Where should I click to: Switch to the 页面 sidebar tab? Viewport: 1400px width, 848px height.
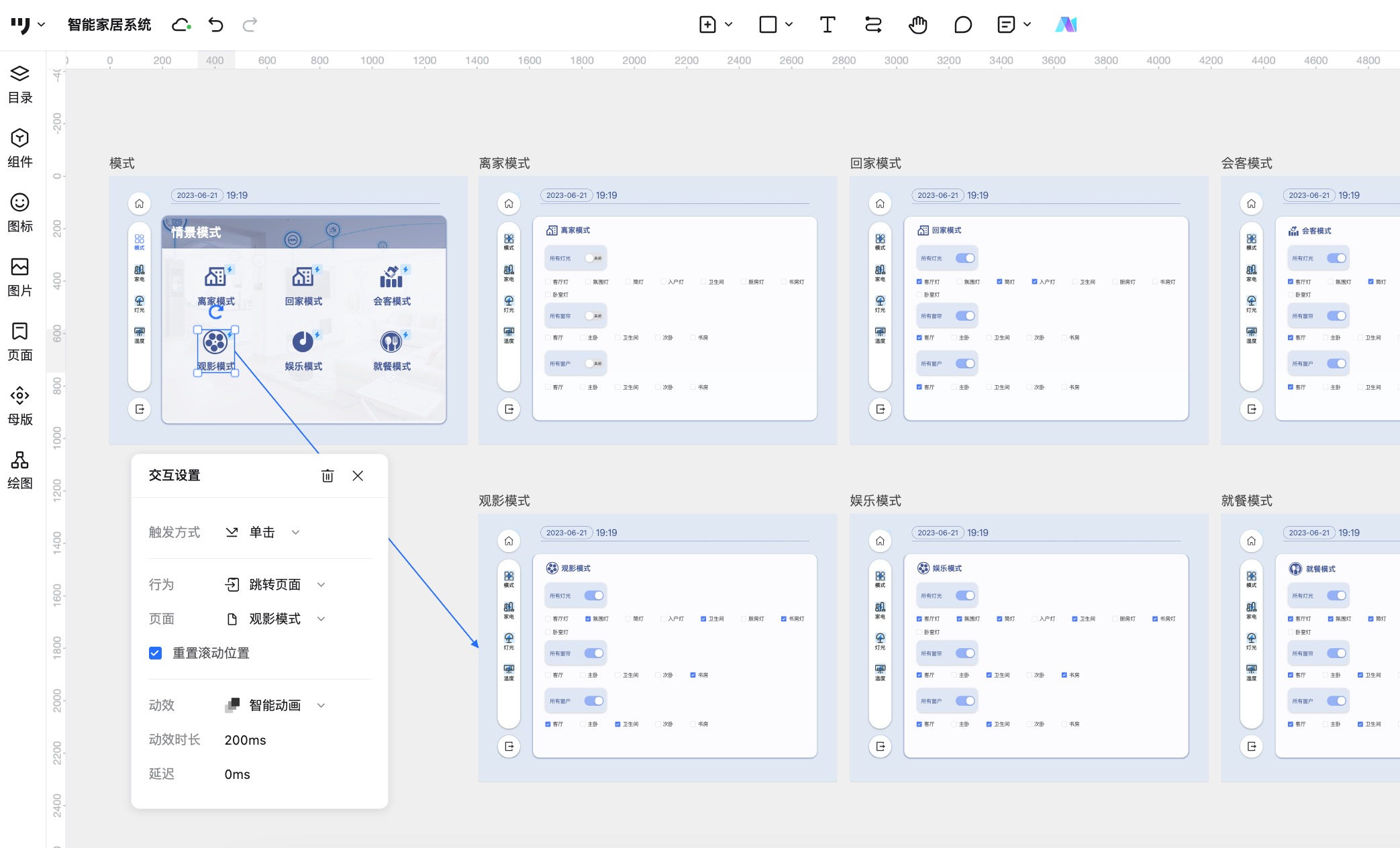pyautogui.click(x=19, y=341)
